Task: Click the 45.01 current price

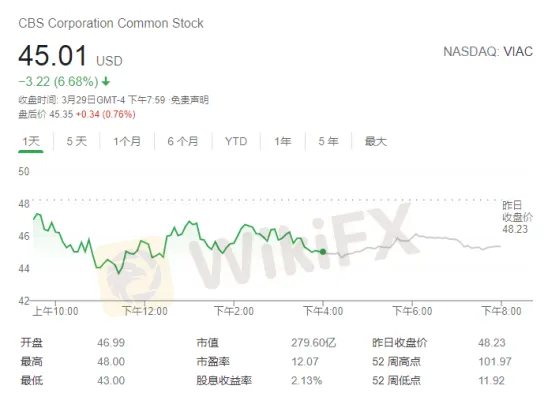Action: [x=53, y=56]
